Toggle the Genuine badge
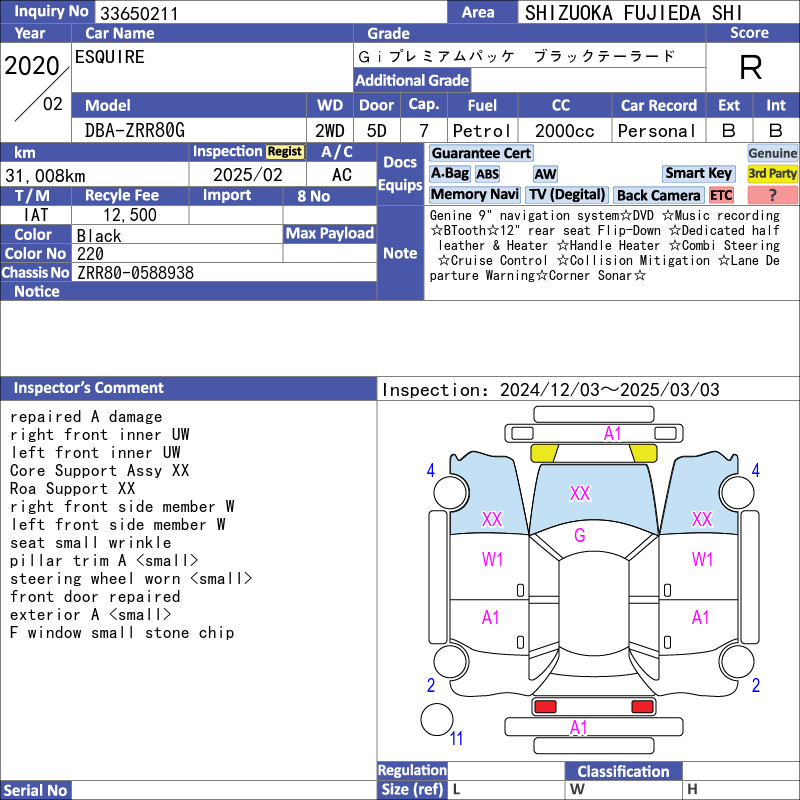Screen dimensions: 800x800 [x=773, y=153]
